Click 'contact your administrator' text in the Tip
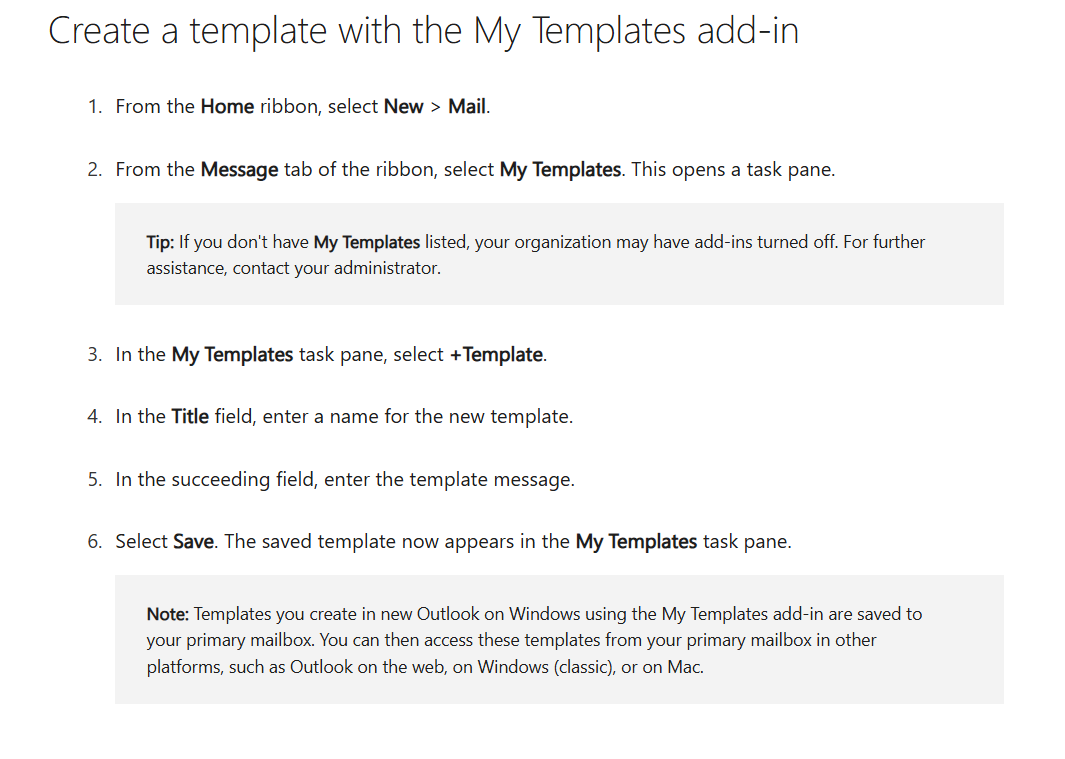 point(336,268)
